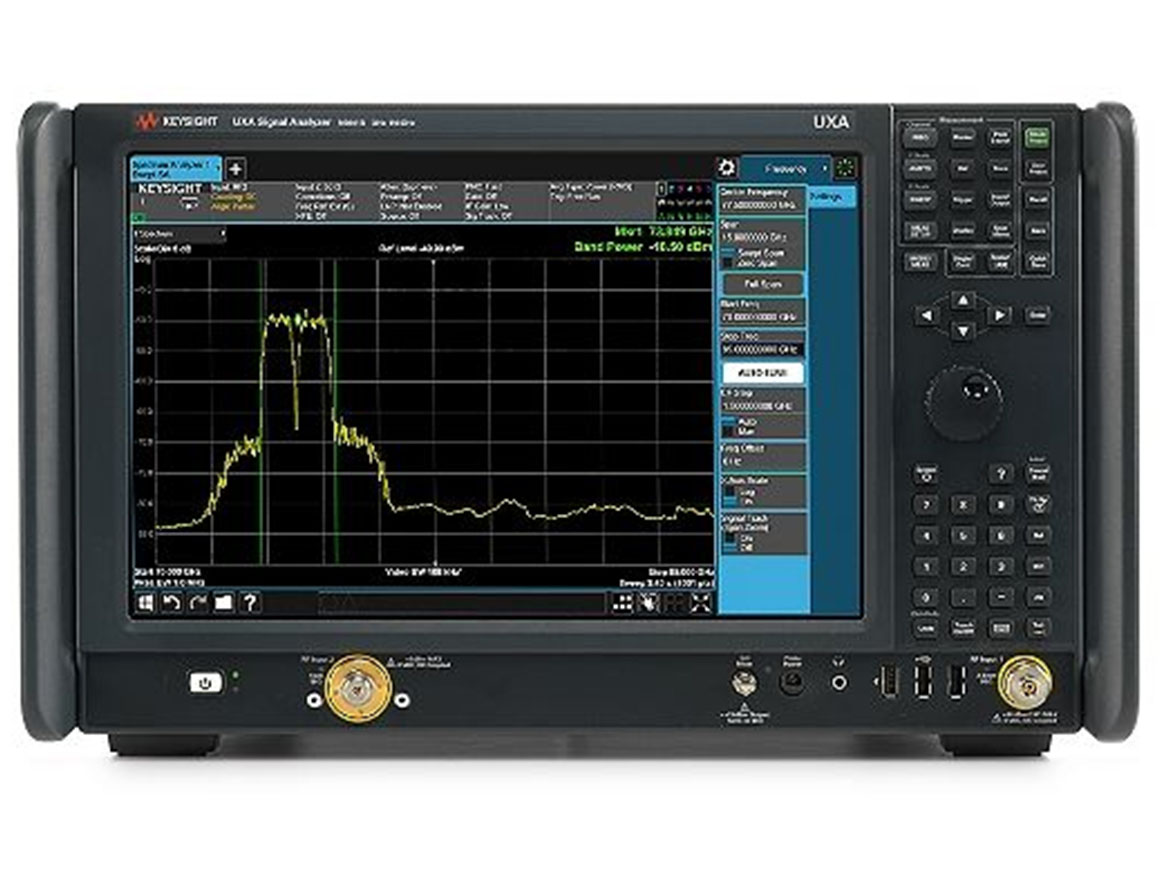Image resolution: width=1160 pixels, height=870 pixels.
Task: Click numeric keypad key 5
Action: (x=962, y=536)
